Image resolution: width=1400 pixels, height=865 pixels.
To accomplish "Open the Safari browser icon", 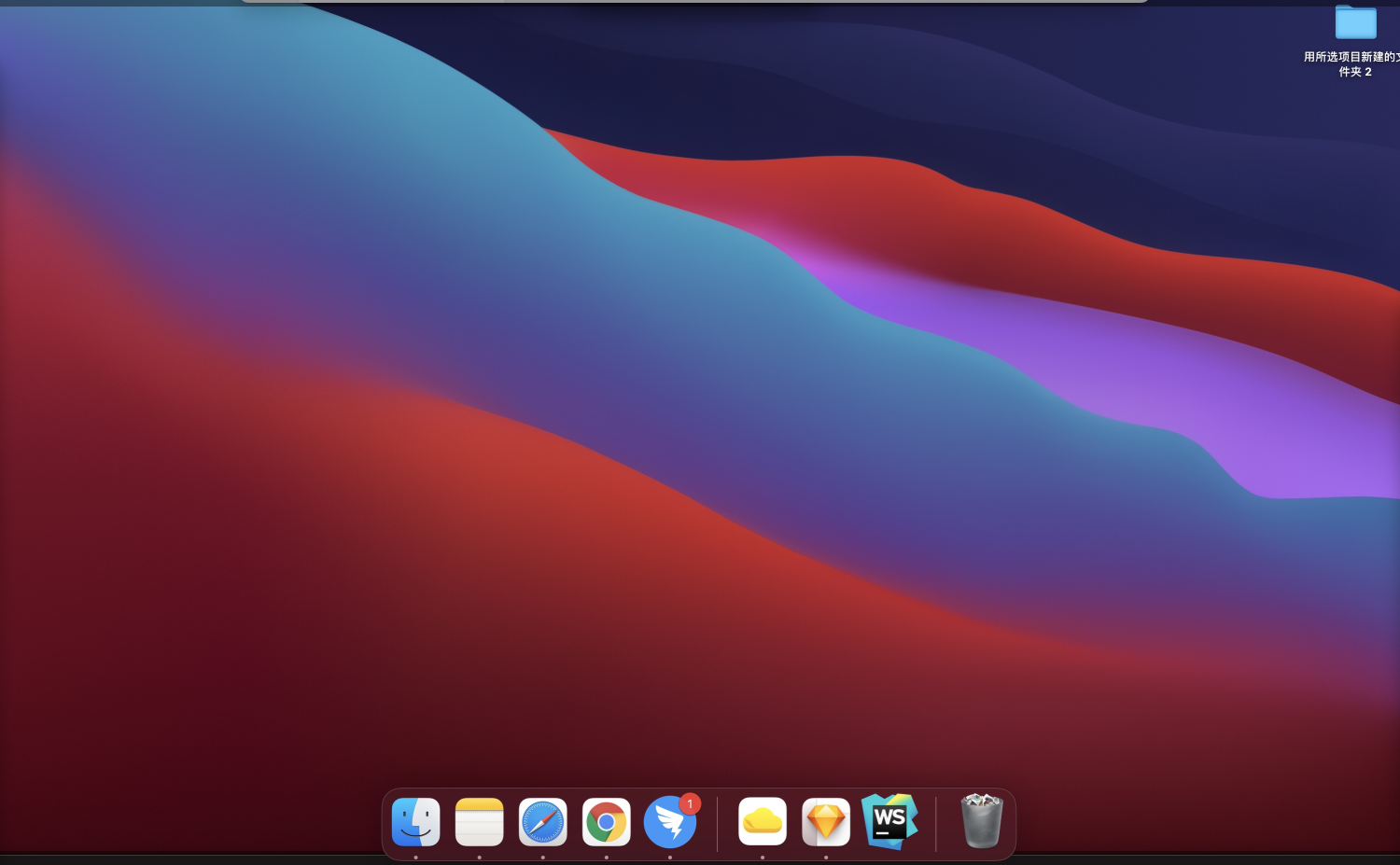I will 543,822.
